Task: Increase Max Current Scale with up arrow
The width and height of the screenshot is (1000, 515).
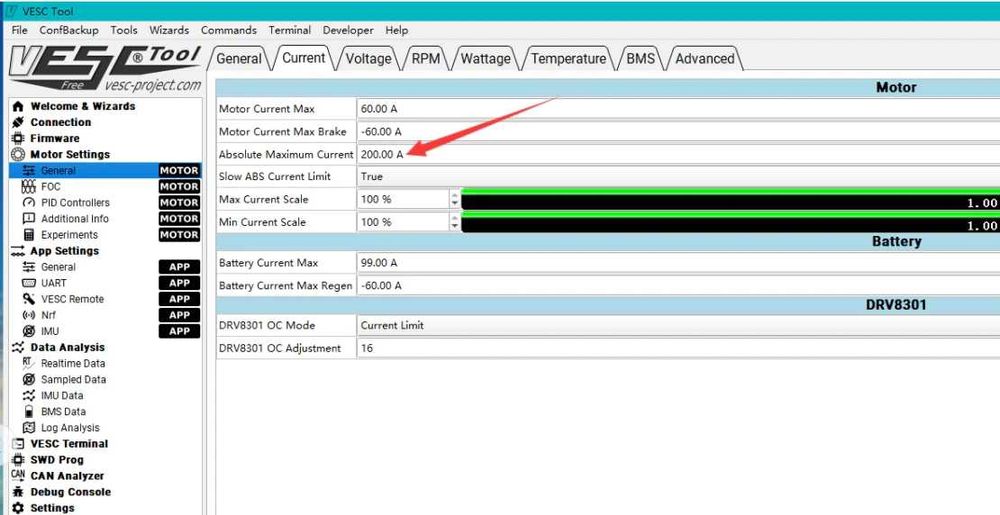Action: (455, 195)
